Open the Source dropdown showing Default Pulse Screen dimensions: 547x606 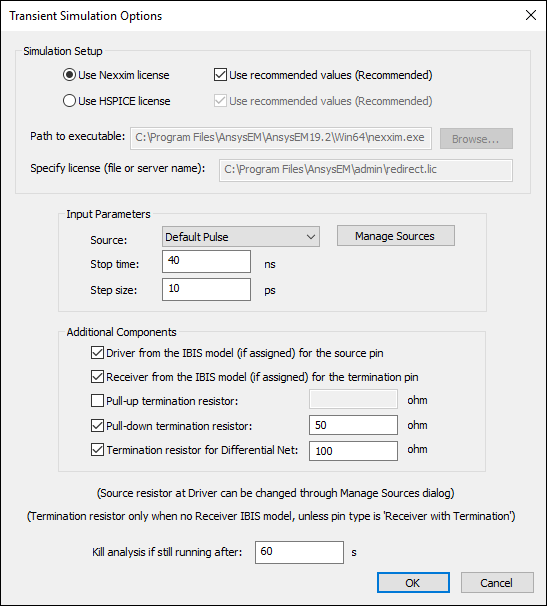(x=241, y=237)
